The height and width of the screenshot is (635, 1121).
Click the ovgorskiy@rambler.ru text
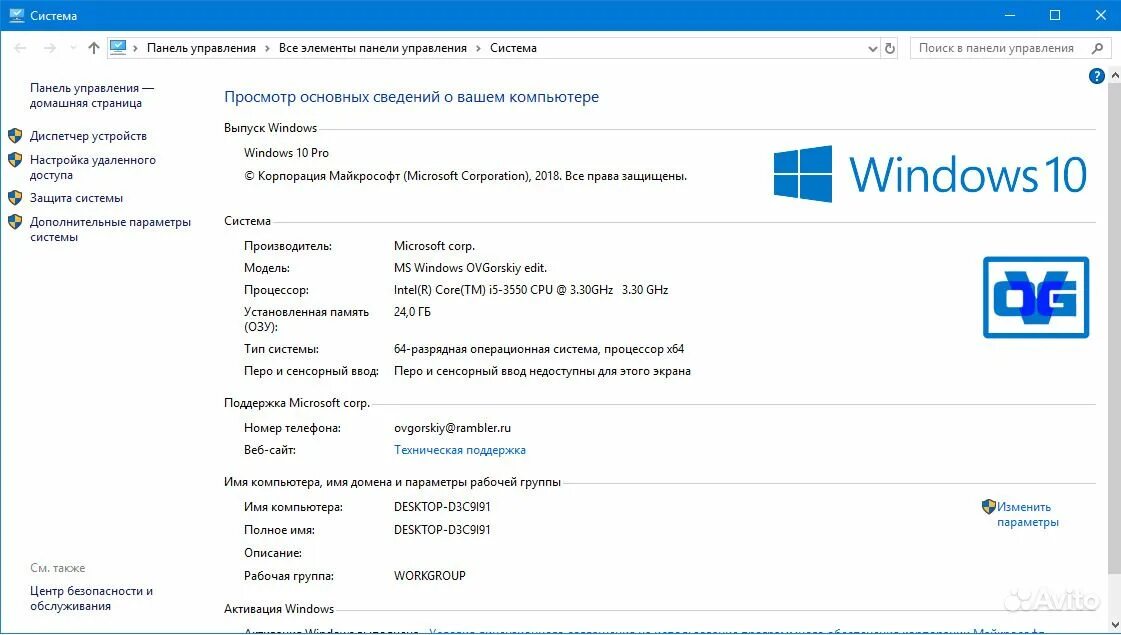[x=453, y=428]
